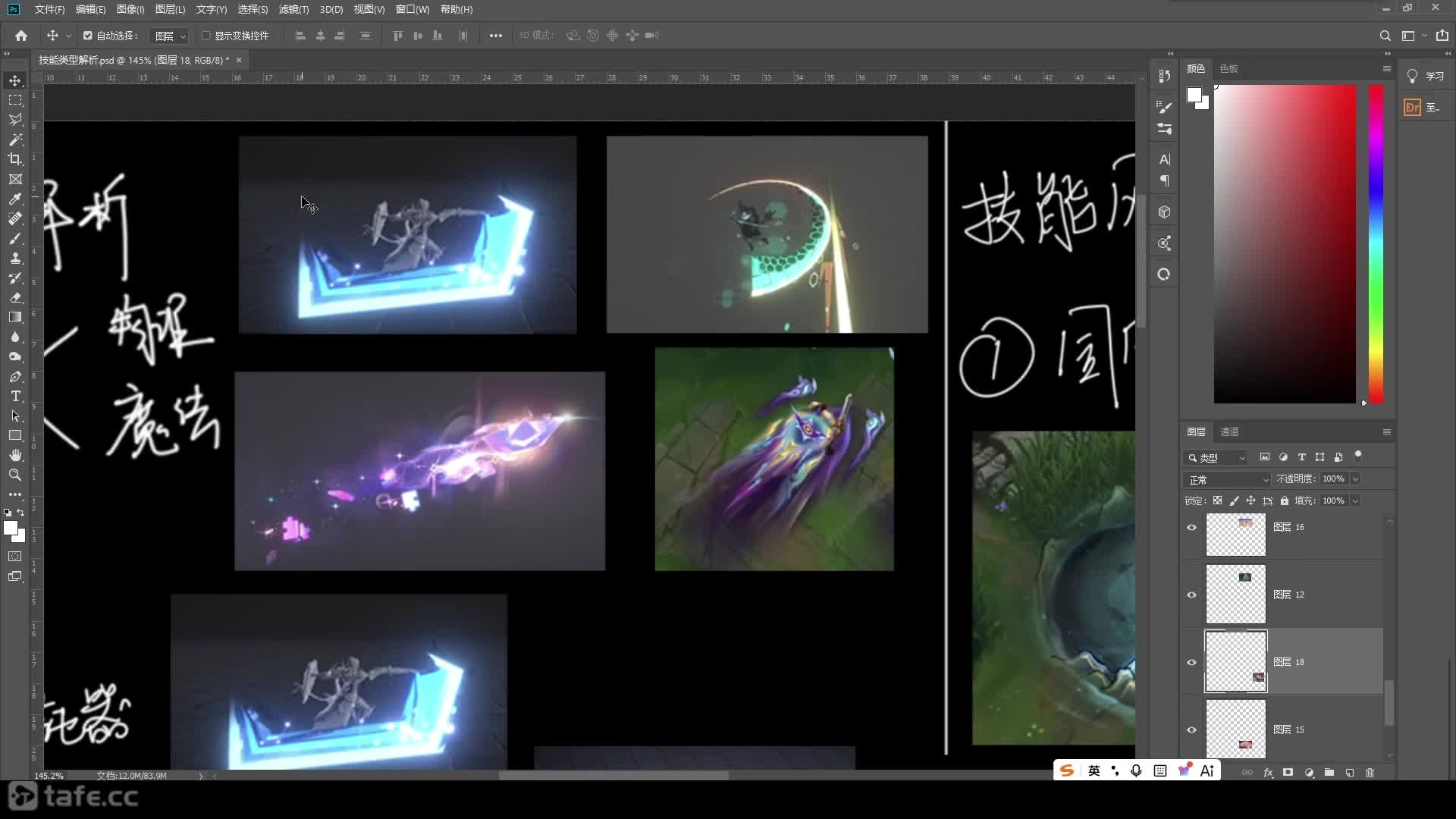Select the Brush tool

pos(15,238)
